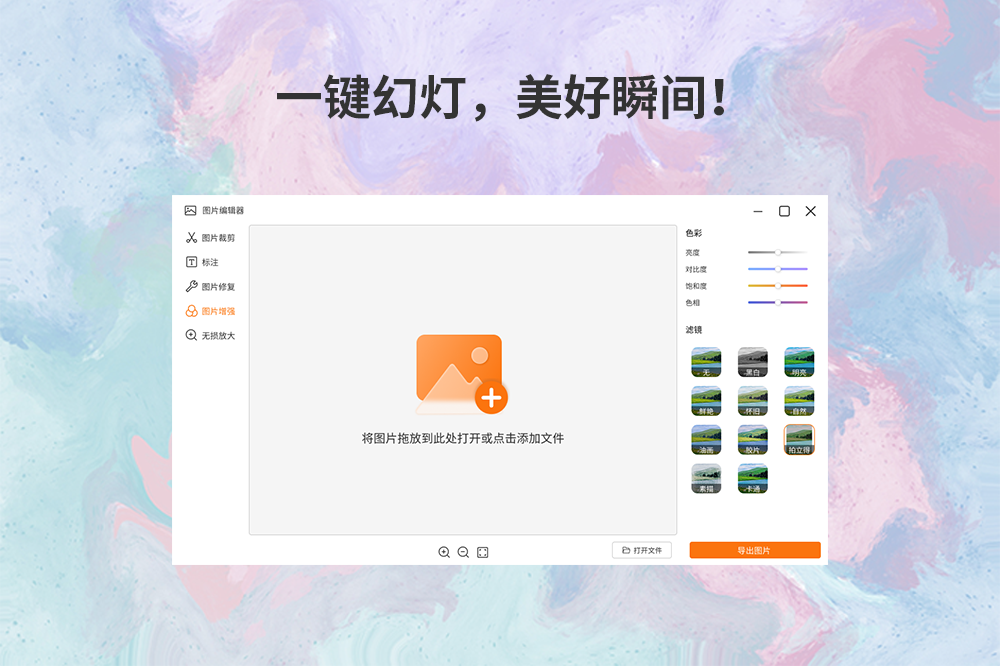Apply the 卡通 cartoon filter
This screenshot has height=666, width=1000.
752,477
